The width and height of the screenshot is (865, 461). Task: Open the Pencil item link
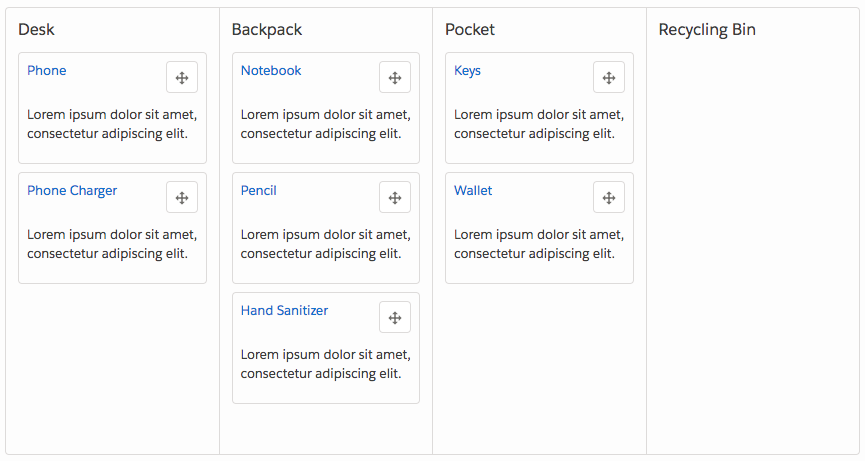[259, 191]
